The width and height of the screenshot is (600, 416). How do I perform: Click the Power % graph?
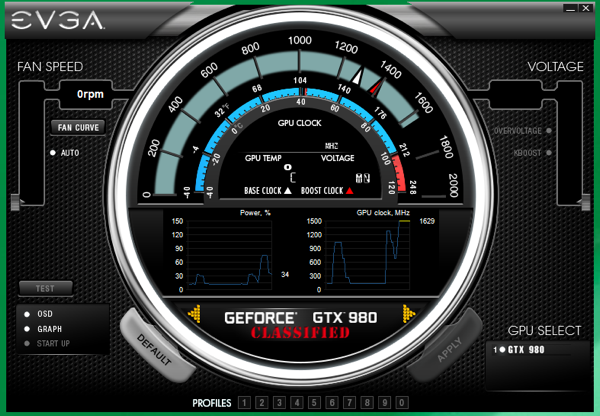(230, 255)
